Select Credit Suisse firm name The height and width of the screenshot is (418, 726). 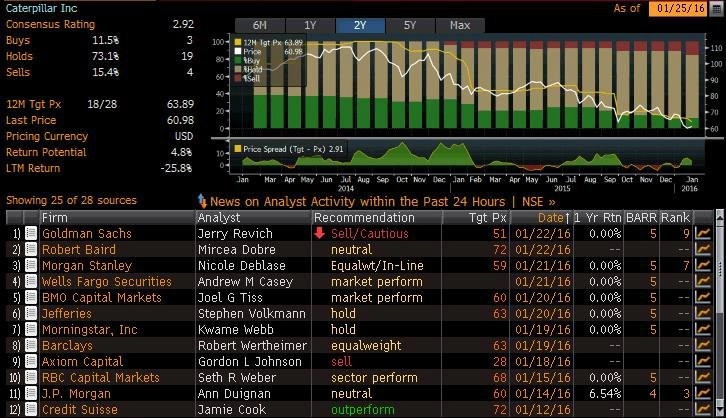point(80,410)
